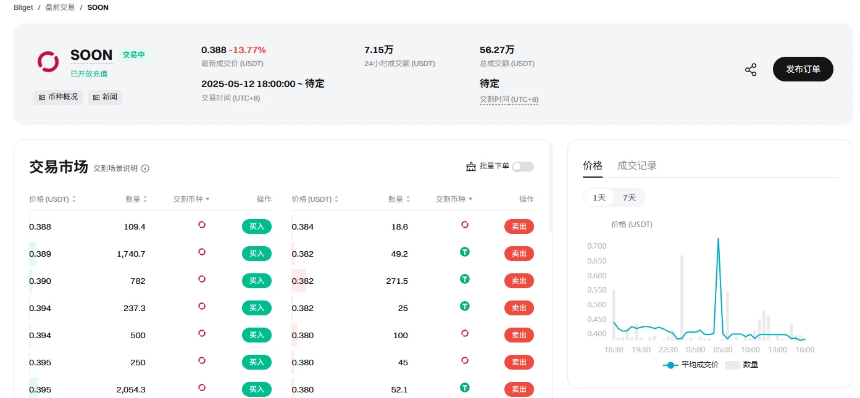Click the info icon next to 交割场景说明
This screenshot has height=398, width=860.
[x=145, y=169]
